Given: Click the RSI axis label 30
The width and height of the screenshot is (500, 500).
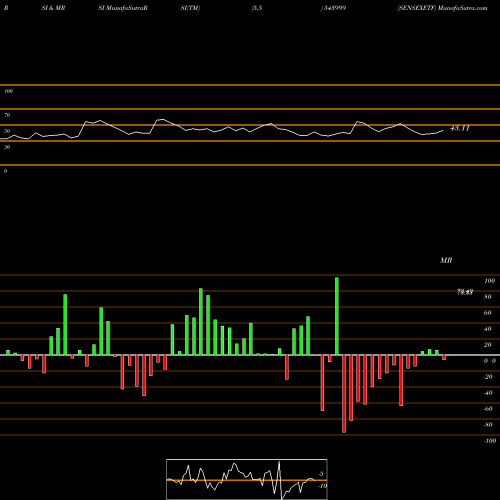Looking at the screenshot, I should pyautogui.click(x=7, y=147).
